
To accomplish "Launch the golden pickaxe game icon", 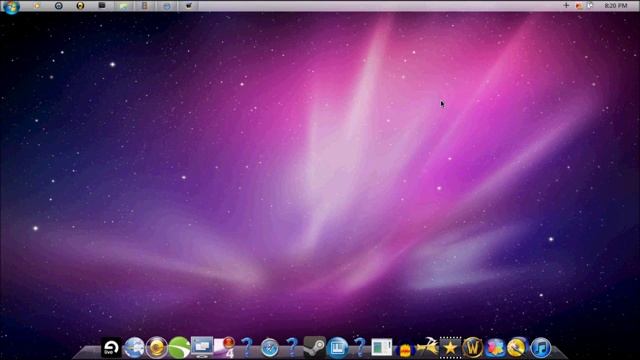I will click(427, 347).
